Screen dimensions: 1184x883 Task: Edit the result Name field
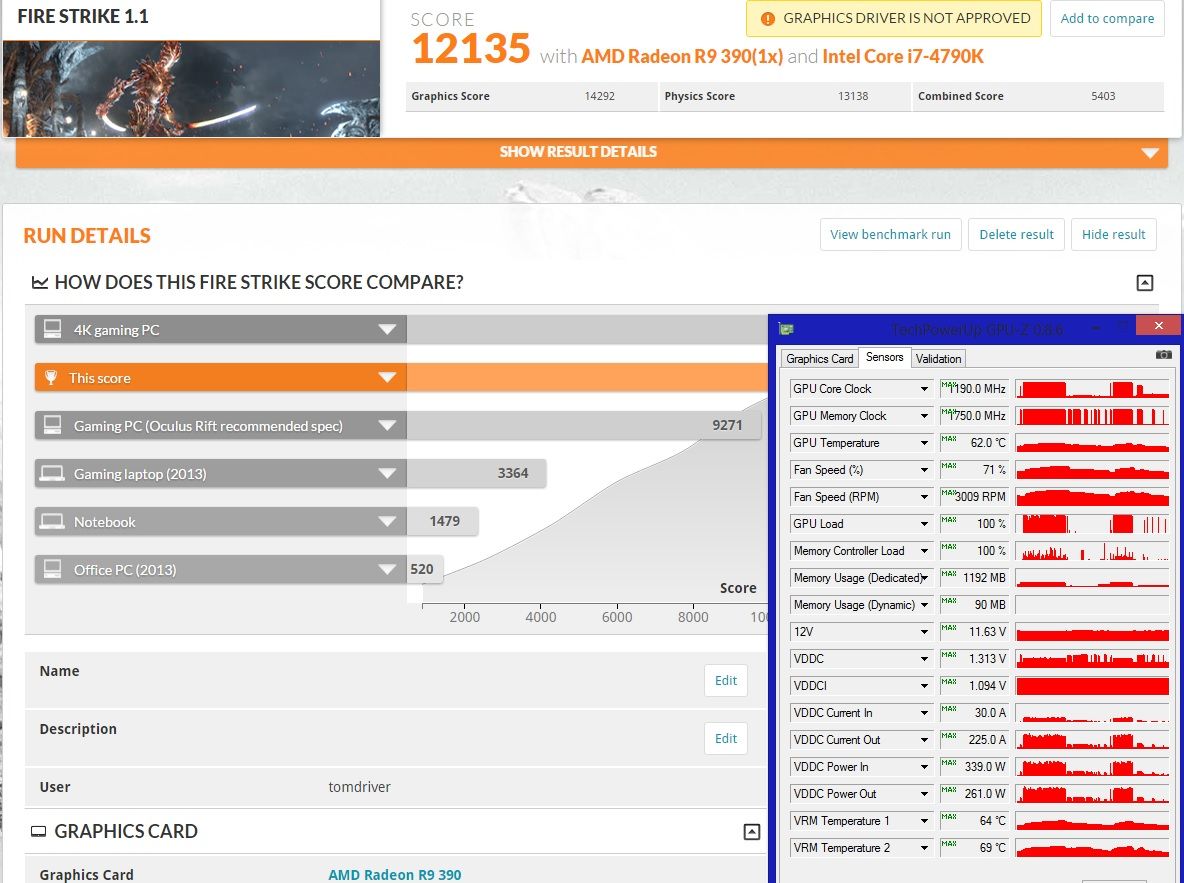tap(726, 681)
